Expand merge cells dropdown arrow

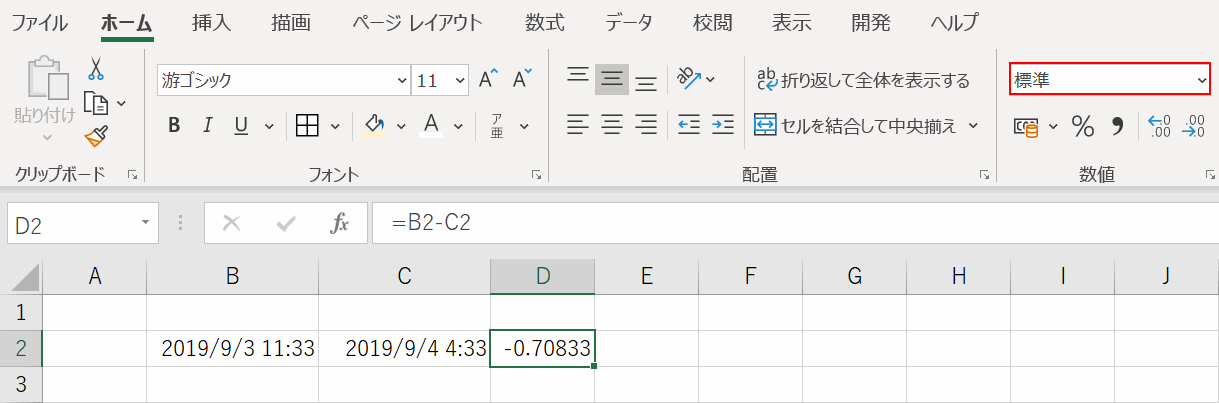coord(973,126)
